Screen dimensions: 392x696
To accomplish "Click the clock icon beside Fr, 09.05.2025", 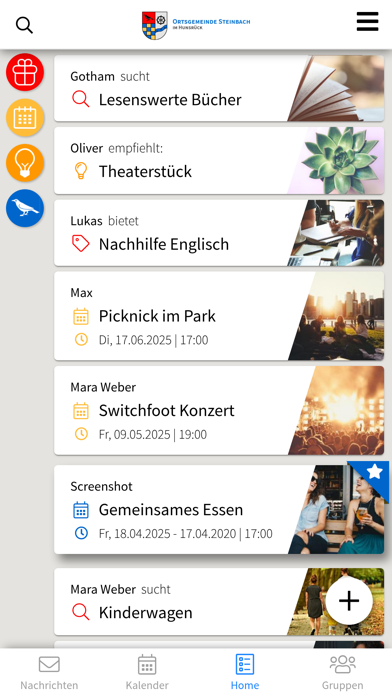I will pos(81,434).
